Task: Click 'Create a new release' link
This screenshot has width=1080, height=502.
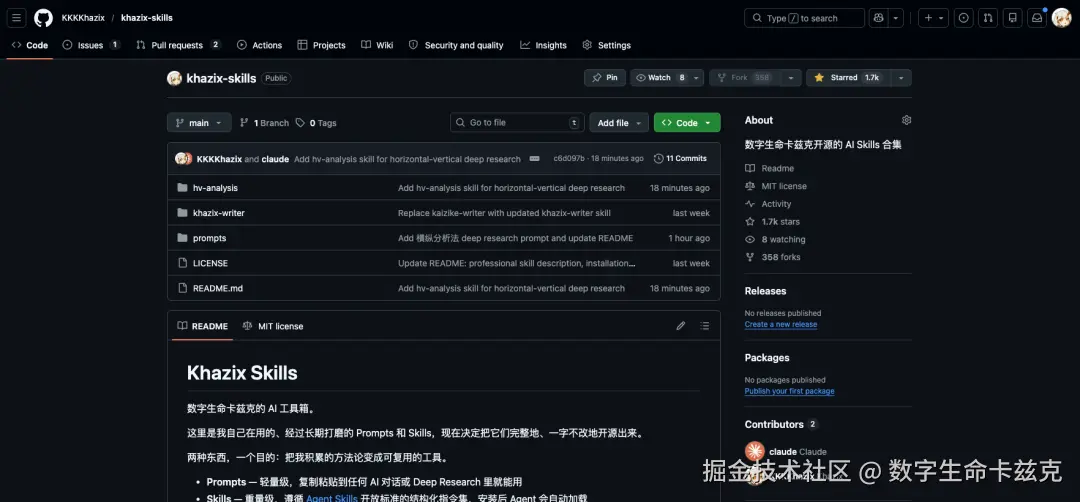Action: click(x=780, y=324)
